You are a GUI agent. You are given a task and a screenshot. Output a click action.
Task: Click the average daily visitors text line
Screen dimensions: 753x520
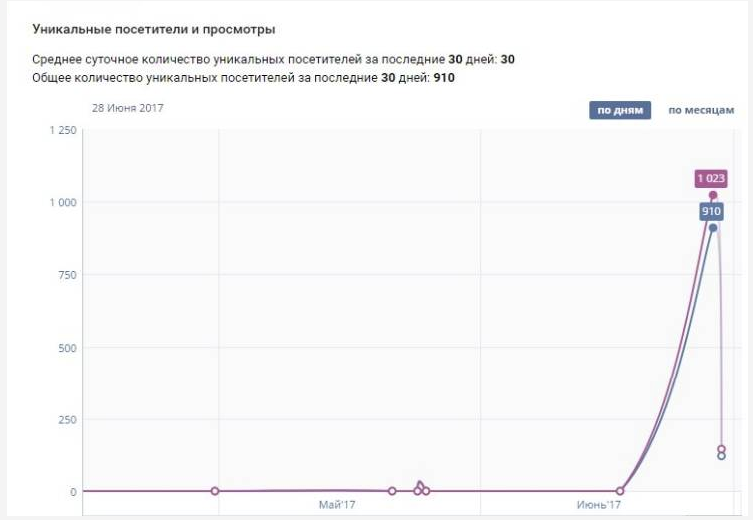[273, 60]
